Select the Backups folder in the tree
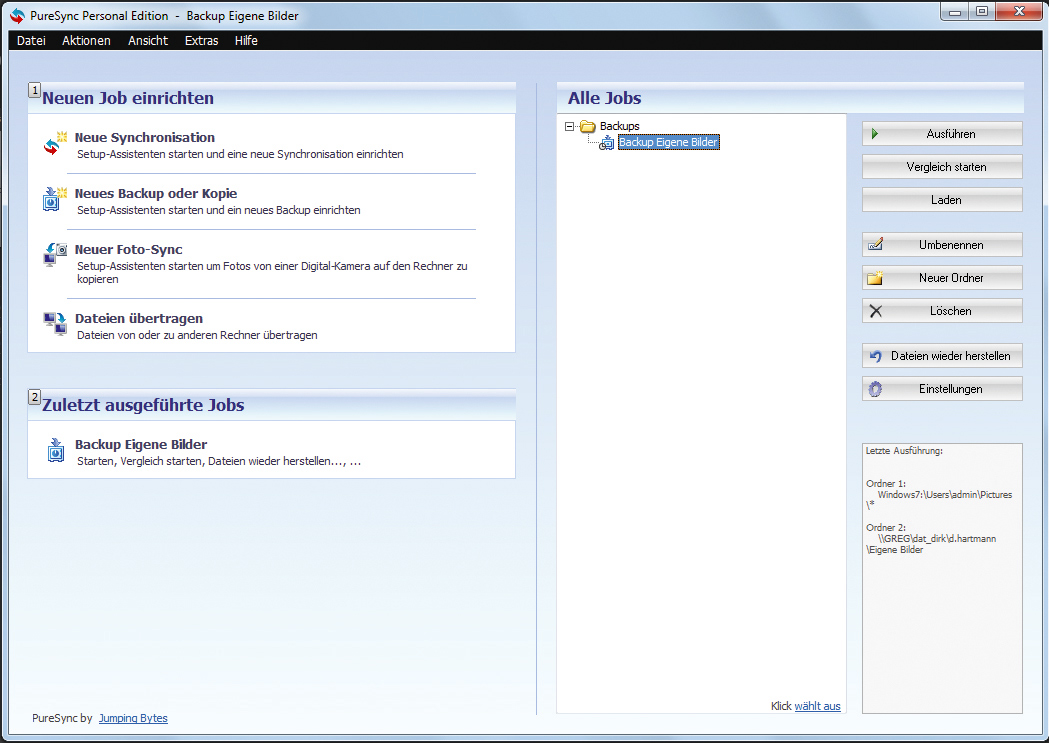 pos(619,126)
